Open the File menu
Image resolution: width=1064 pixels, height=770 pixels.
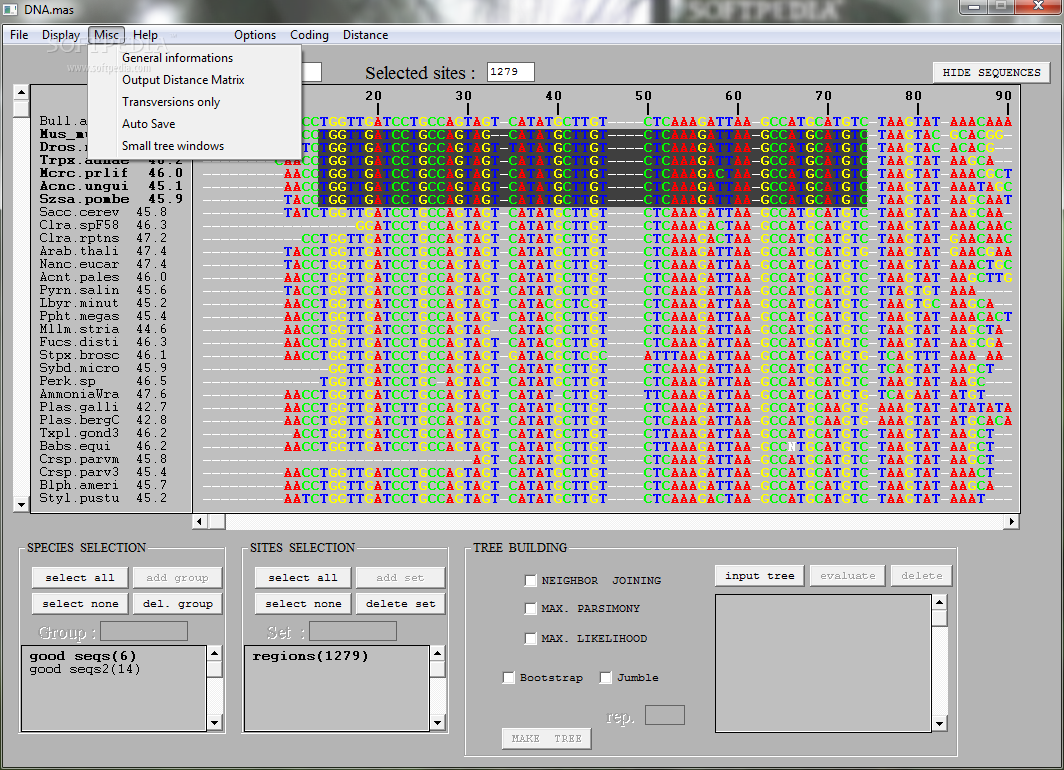click(x=19, y=35)
